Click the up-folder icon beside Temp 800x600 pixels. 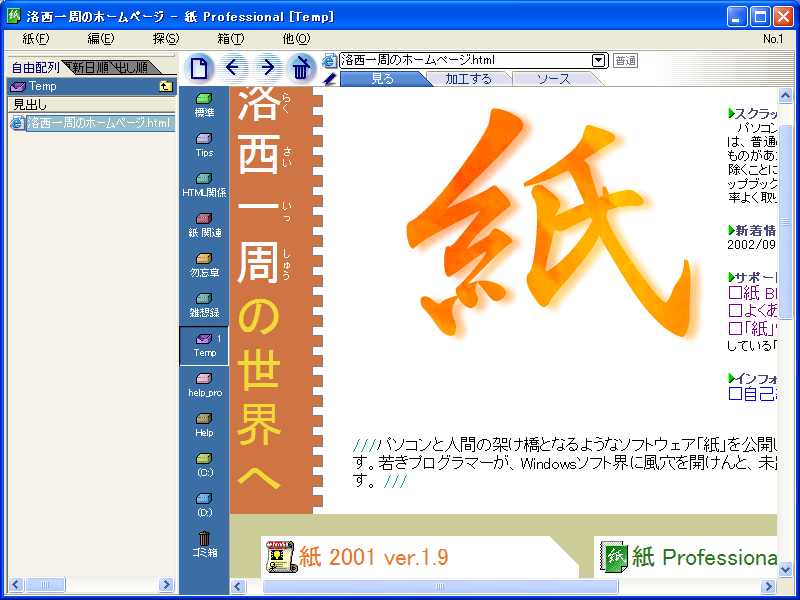[x=165, y=87]
